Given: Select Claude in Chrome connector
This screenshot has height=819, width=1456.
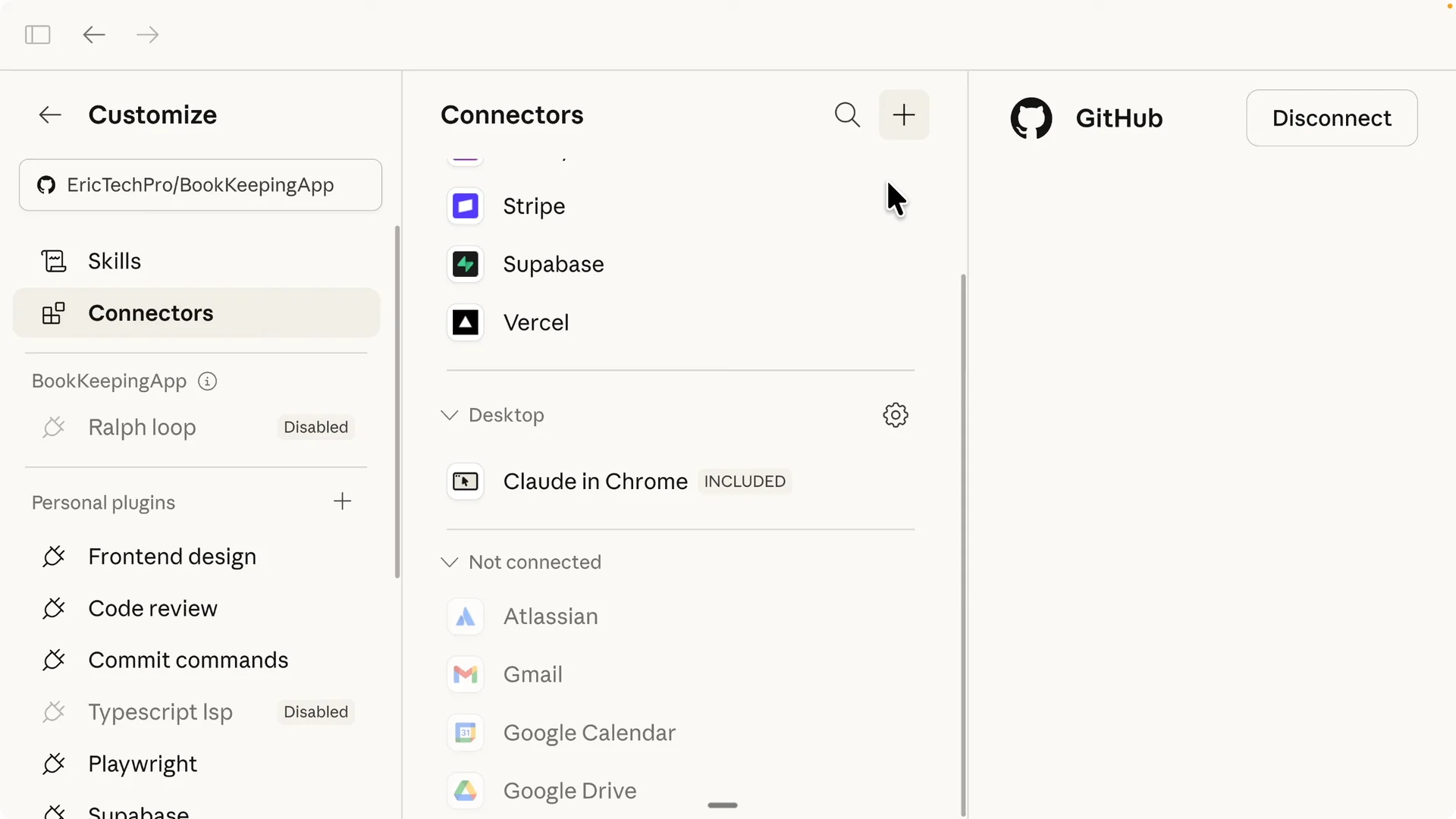Looking at the screenshot, I should pyautogui.click(x=680, y=482).
